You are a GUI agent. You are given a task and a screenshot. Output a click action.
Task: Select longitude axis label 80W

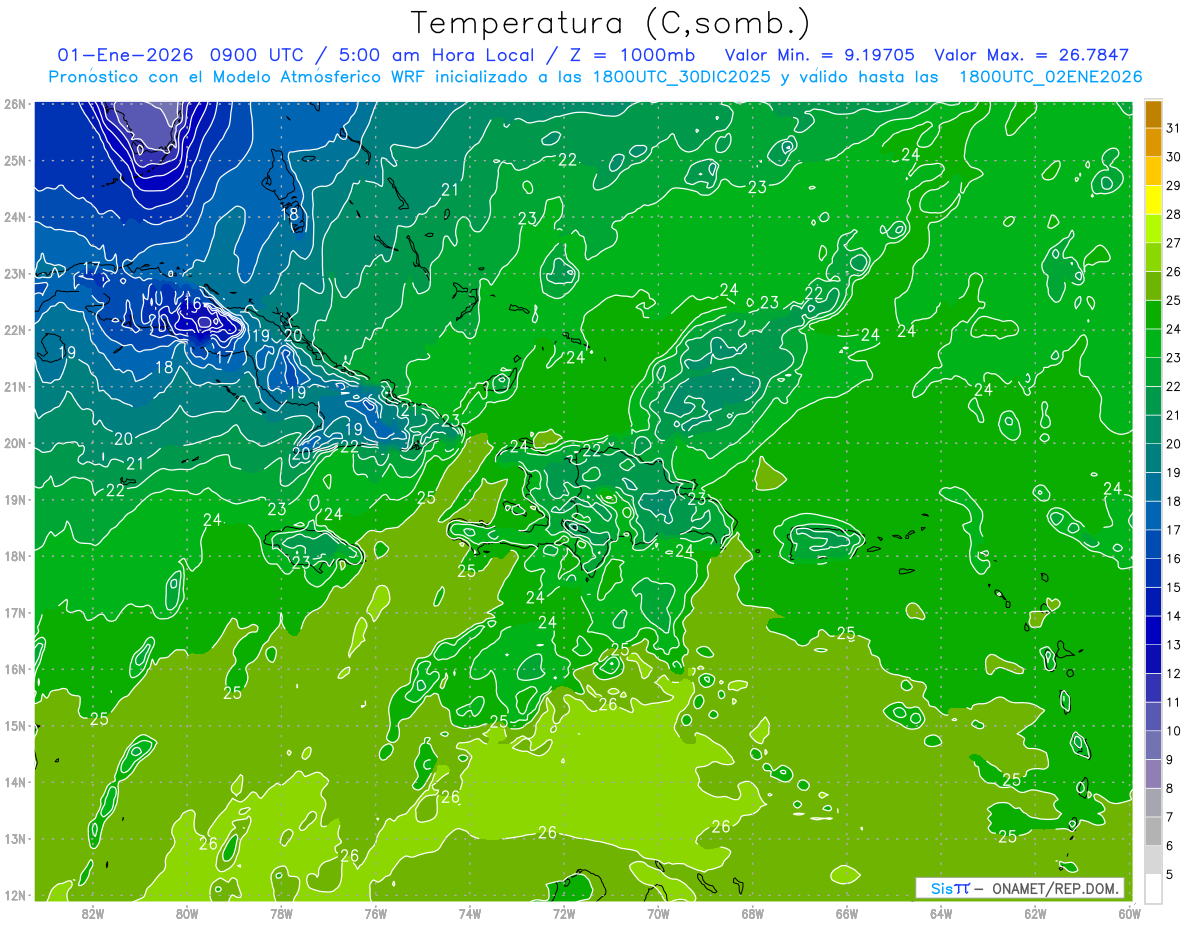pos(187,912)
